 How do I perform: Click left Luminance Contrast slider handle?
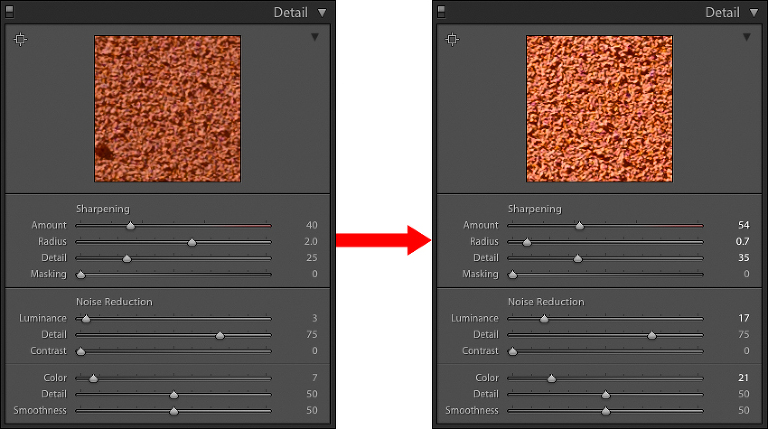(81, 352)
